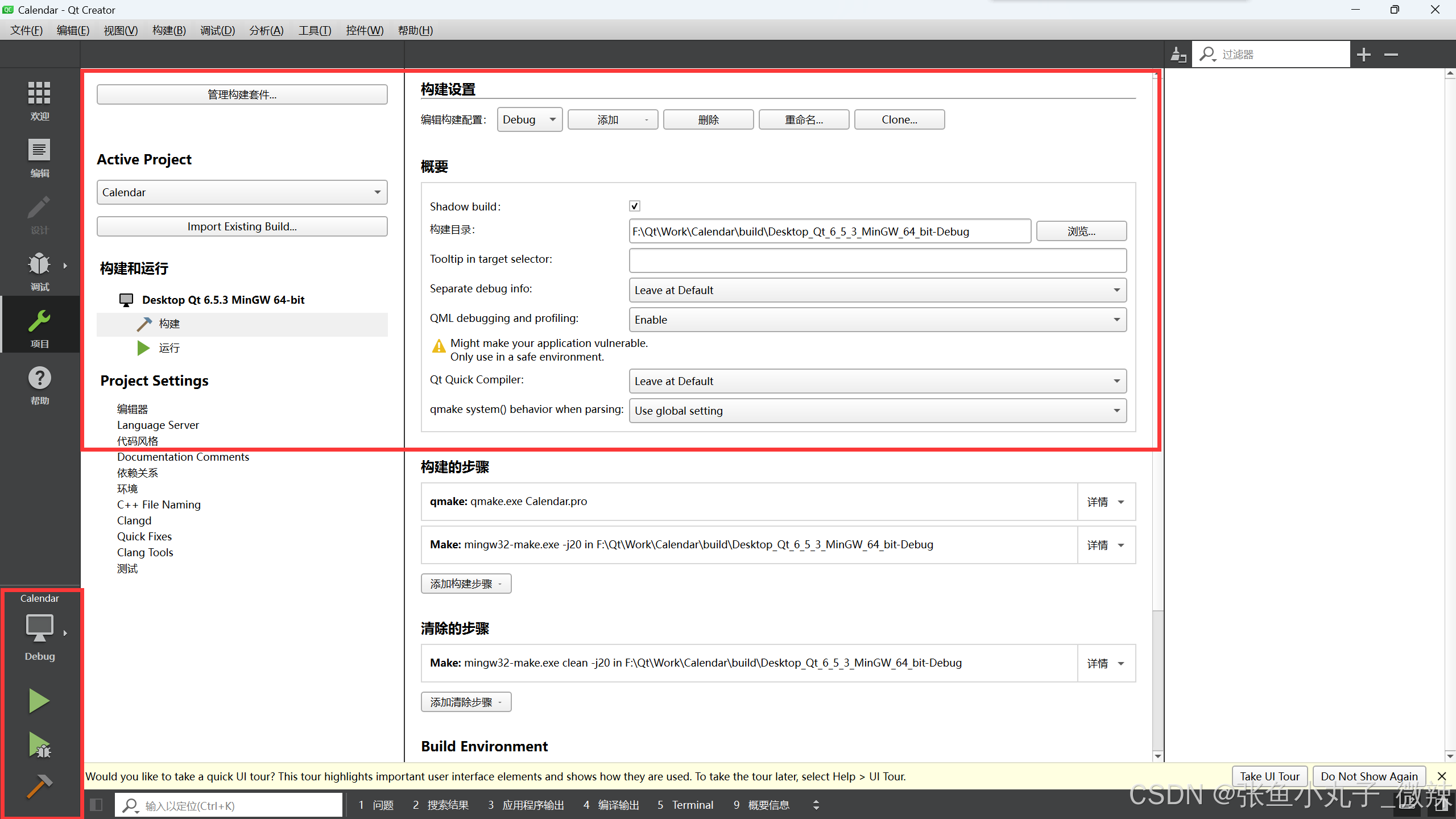Toggle the left sidebar visibility button
The width and height of the screenshot is (1456, 819).
tap(96, 805)
